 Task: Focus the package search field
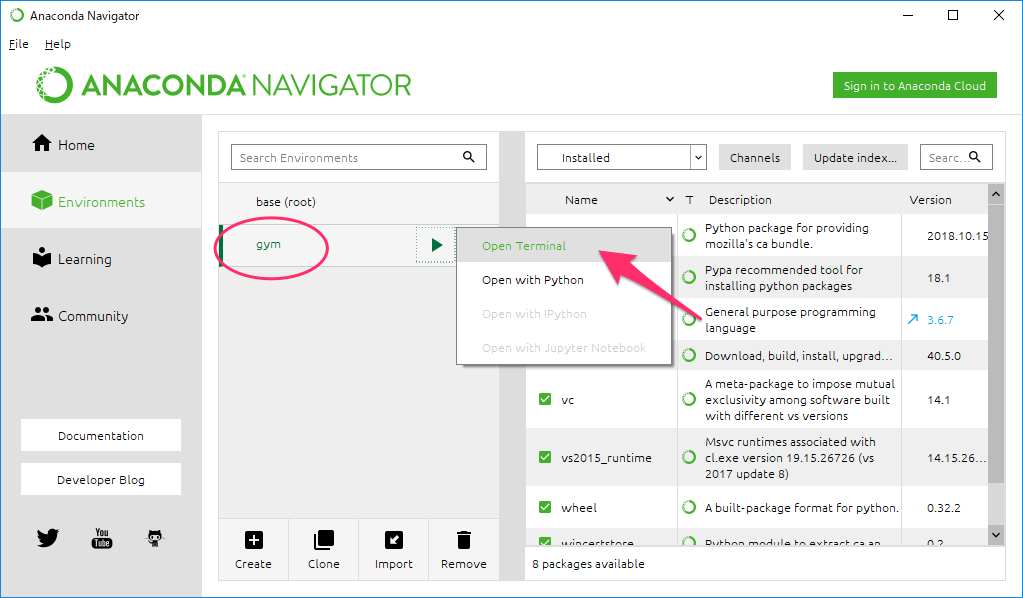click(x=956, y=157)
